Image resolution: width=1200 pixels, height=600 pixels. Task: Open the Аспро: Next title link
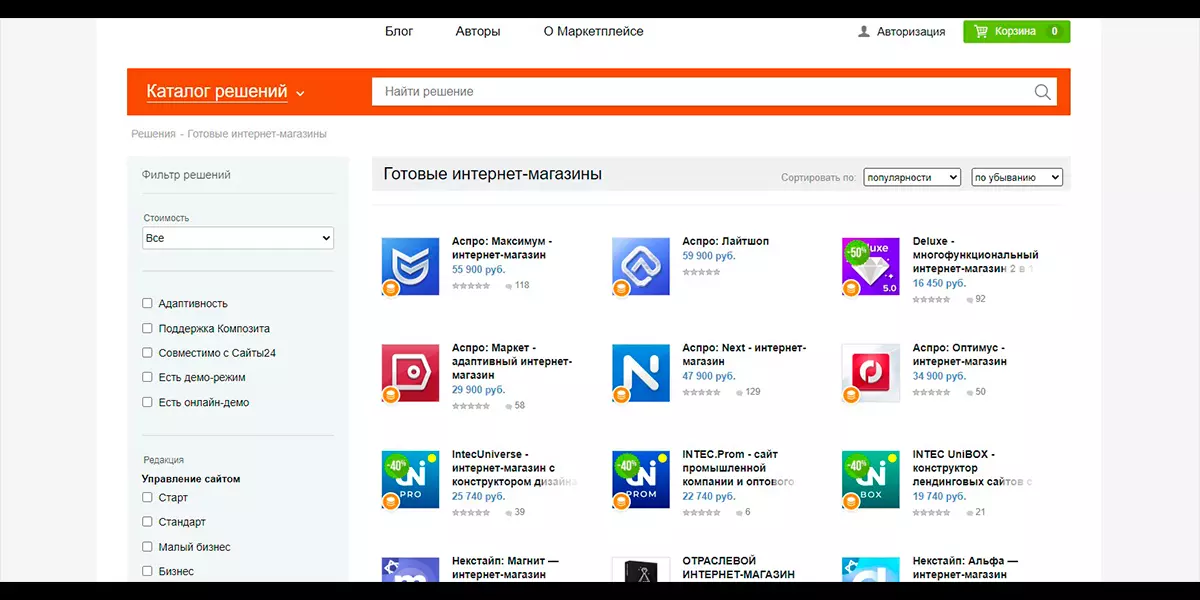[744, 355]
